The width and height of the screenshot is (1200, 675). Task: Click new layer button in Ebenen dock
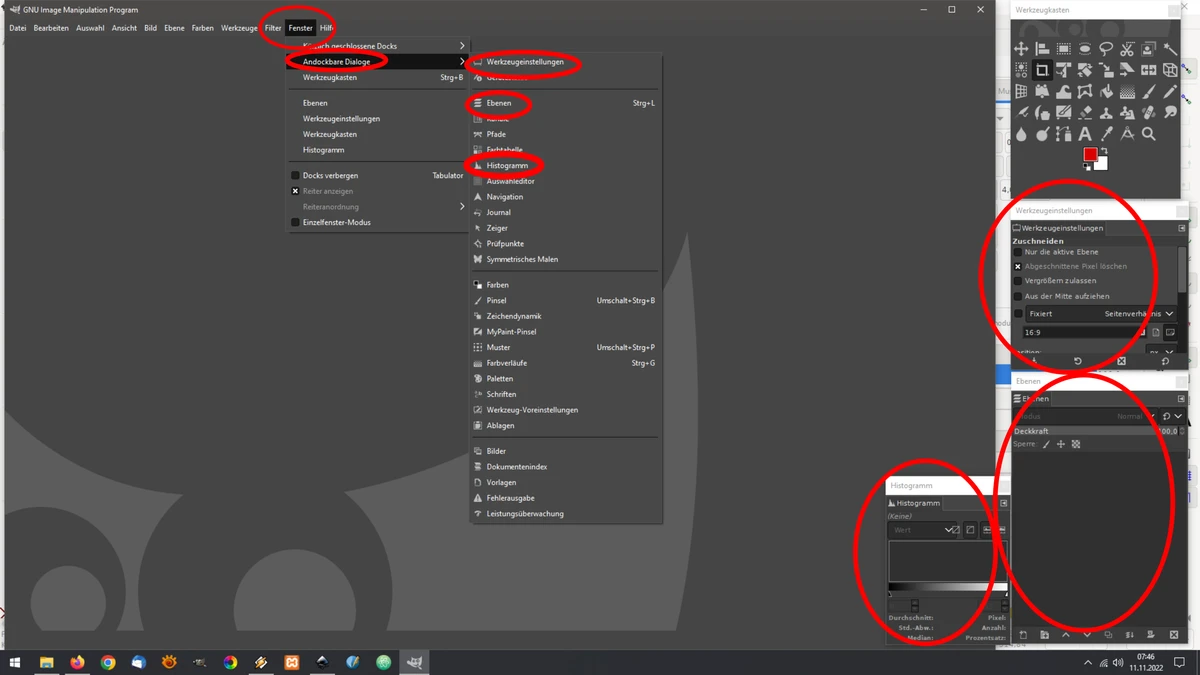pos(1023,635)
